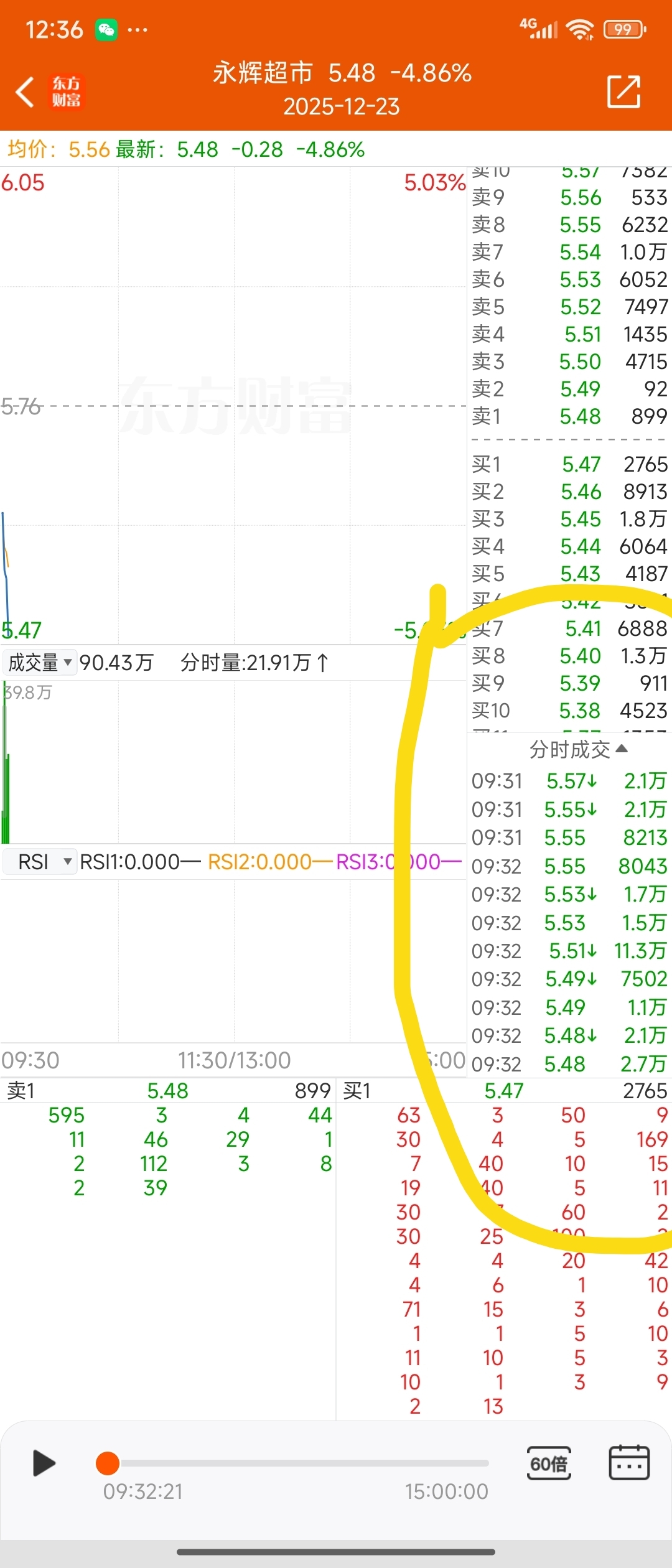The width and height of the screenshot is (672, 1568).
Task: Tap the 09:32 5.55 8043 trade row
Action: pyautogui.click(x=569, y=866)
